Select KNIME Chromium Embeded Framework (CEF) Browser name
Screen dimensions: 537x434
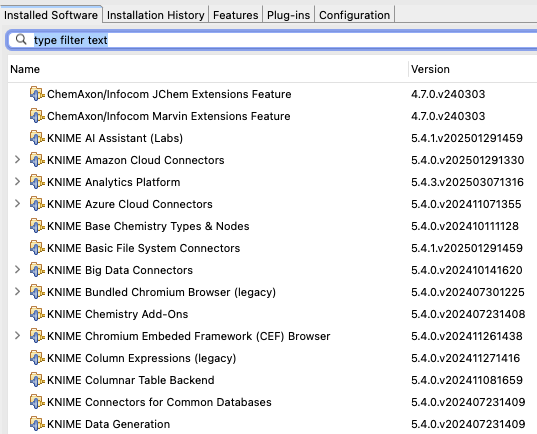(189, 336)
